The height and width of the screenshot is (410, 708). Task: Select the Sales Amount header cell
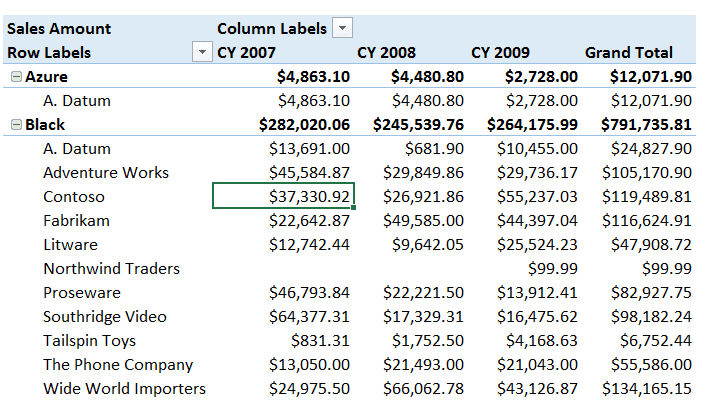click(x=60, y=28)
